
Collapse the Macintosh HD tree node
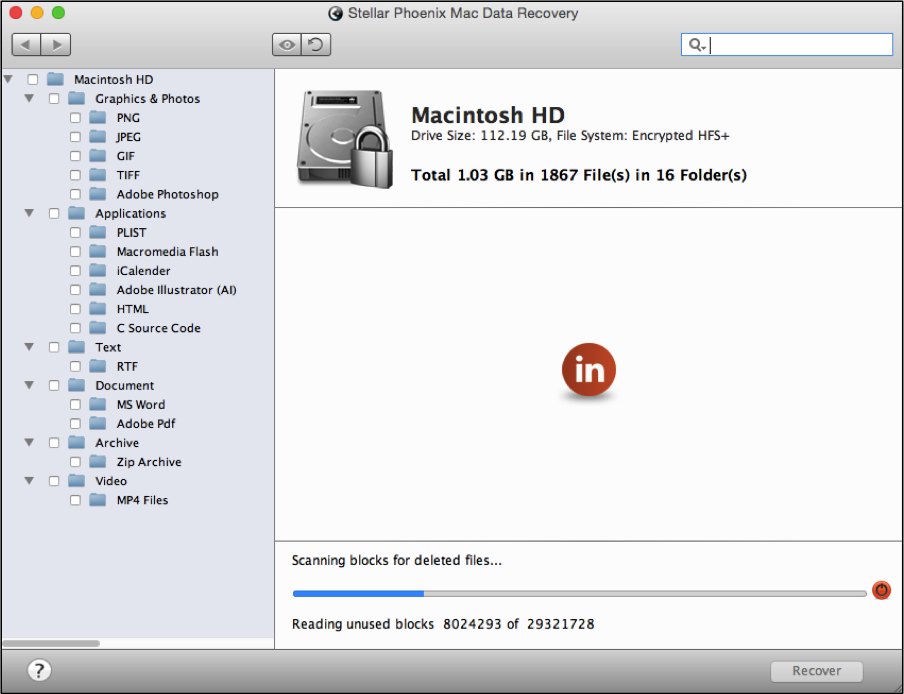pos(8,79)
